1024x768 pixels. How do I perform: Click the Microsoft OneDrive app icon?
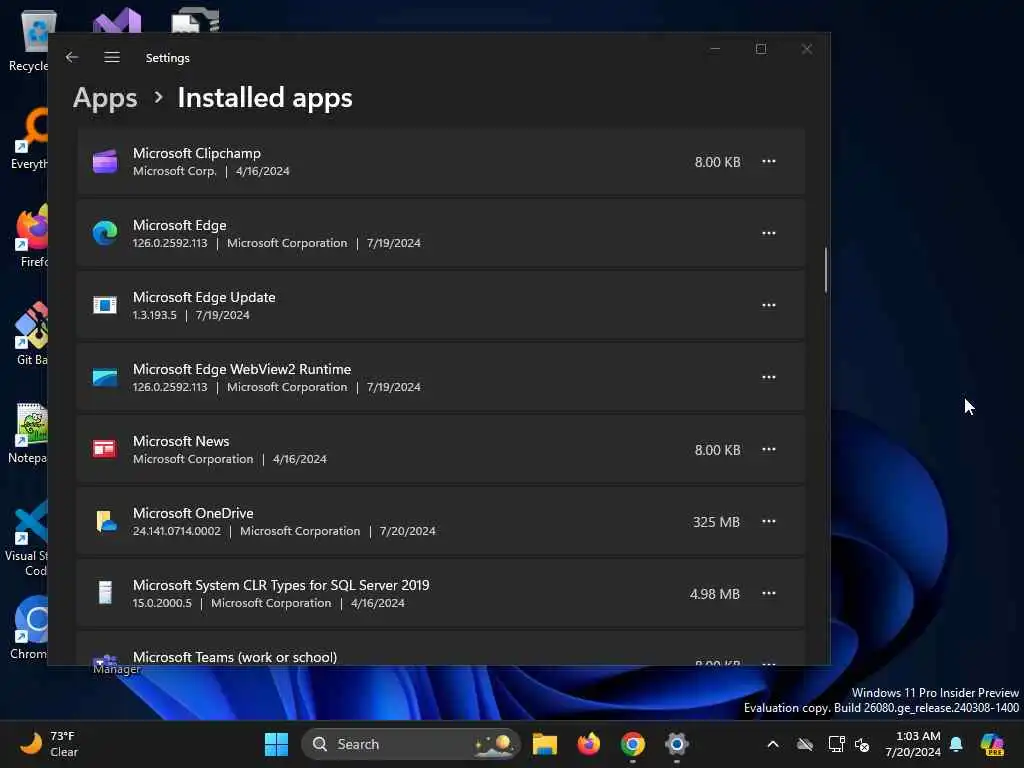click(105, 521)
